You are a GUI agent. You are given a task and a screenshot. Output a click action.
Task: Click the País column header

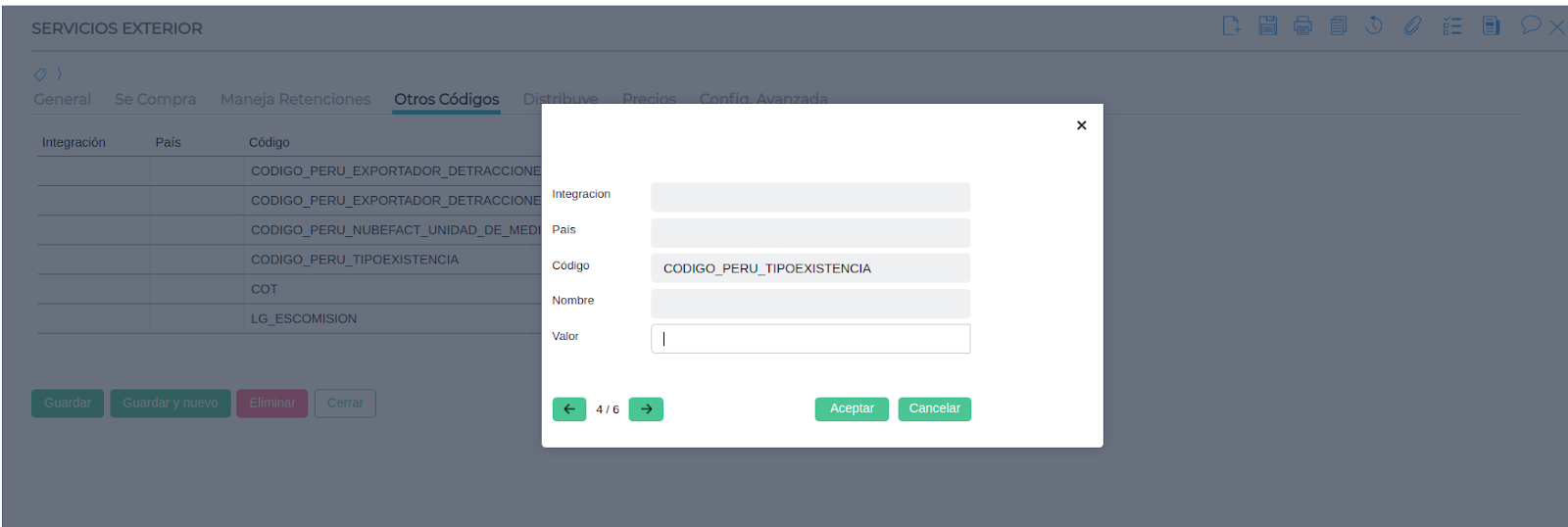tap(168, 142)
